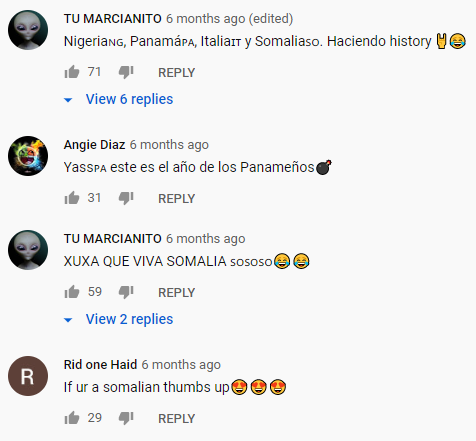
Task: Open Rid one Haid's R avatar
Action: click(28, 376)
